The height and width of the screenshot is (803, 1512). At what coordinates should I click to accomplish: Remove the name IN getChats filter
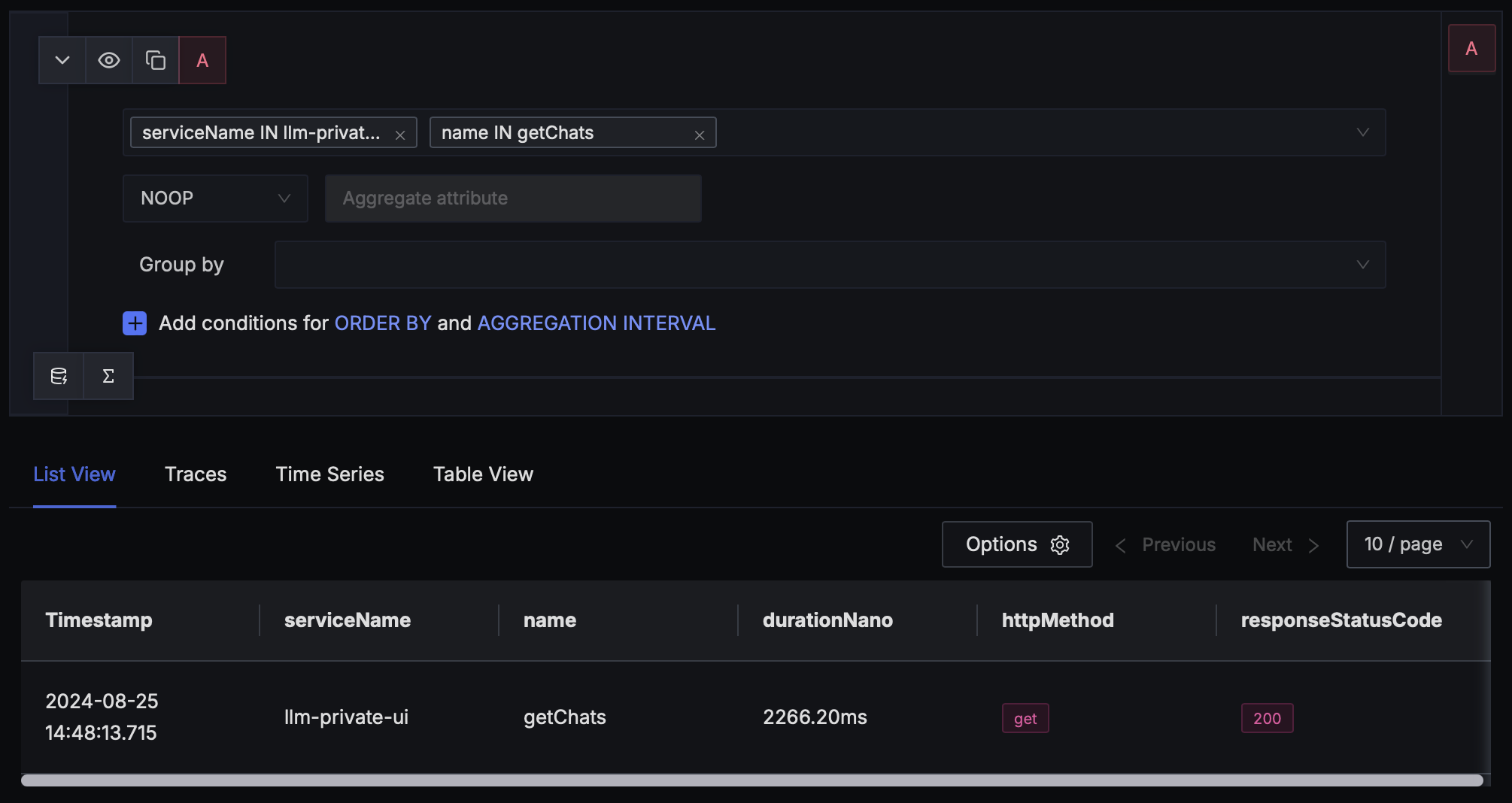[700, 135]
